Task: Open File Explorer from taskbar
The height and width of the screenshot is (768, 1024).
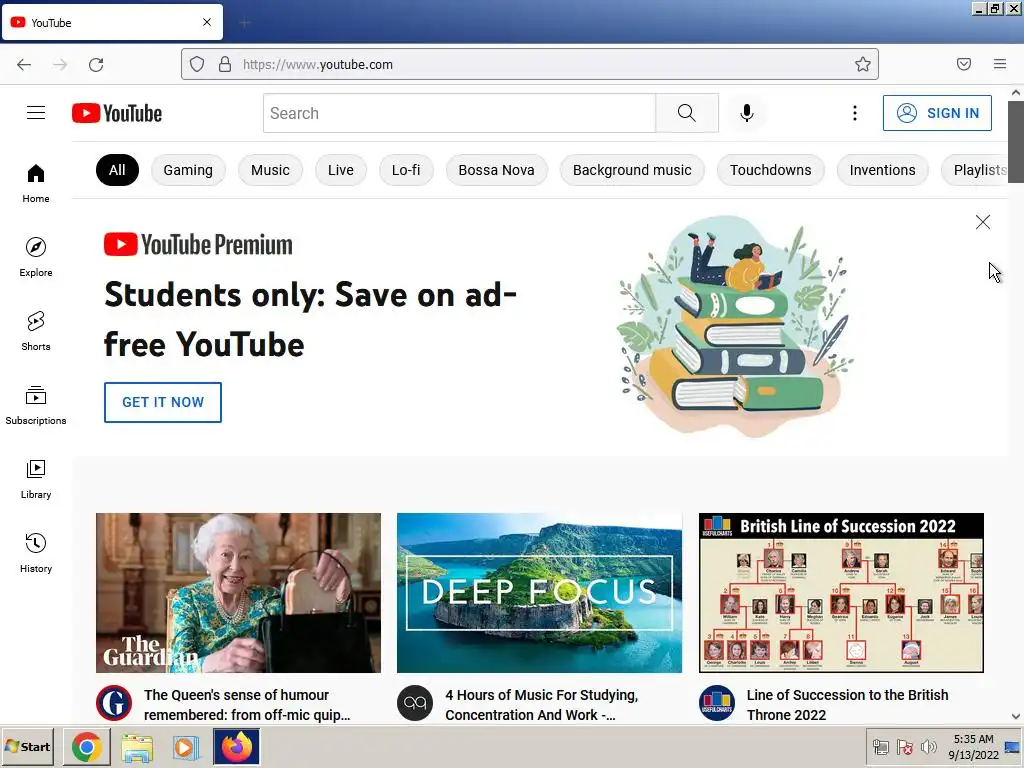Action: pyautogui.click(x=136, y=747)
